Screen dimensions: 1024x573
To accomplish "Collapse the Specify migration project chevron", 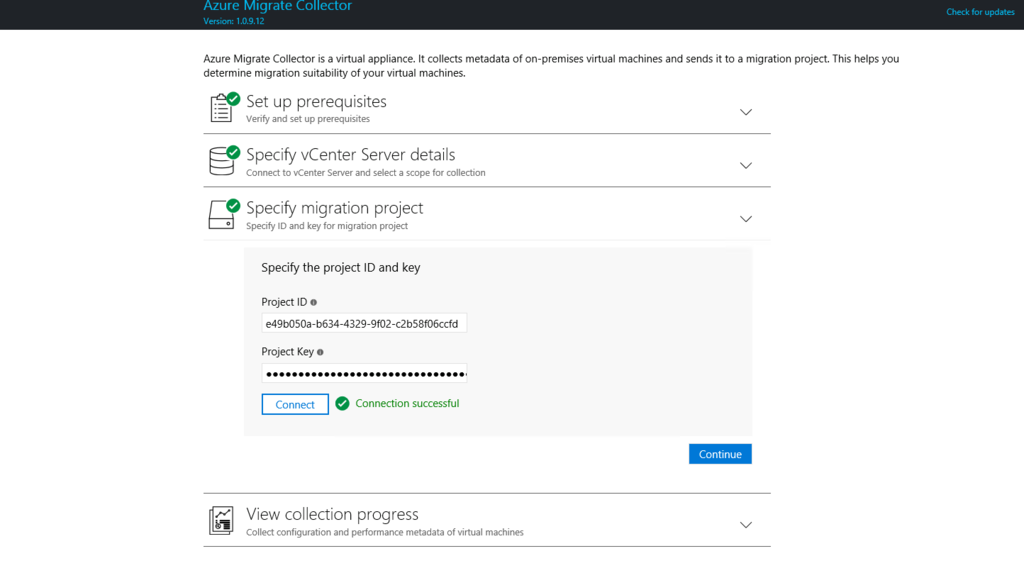I will pyautogui.click(x=746, y=220).
